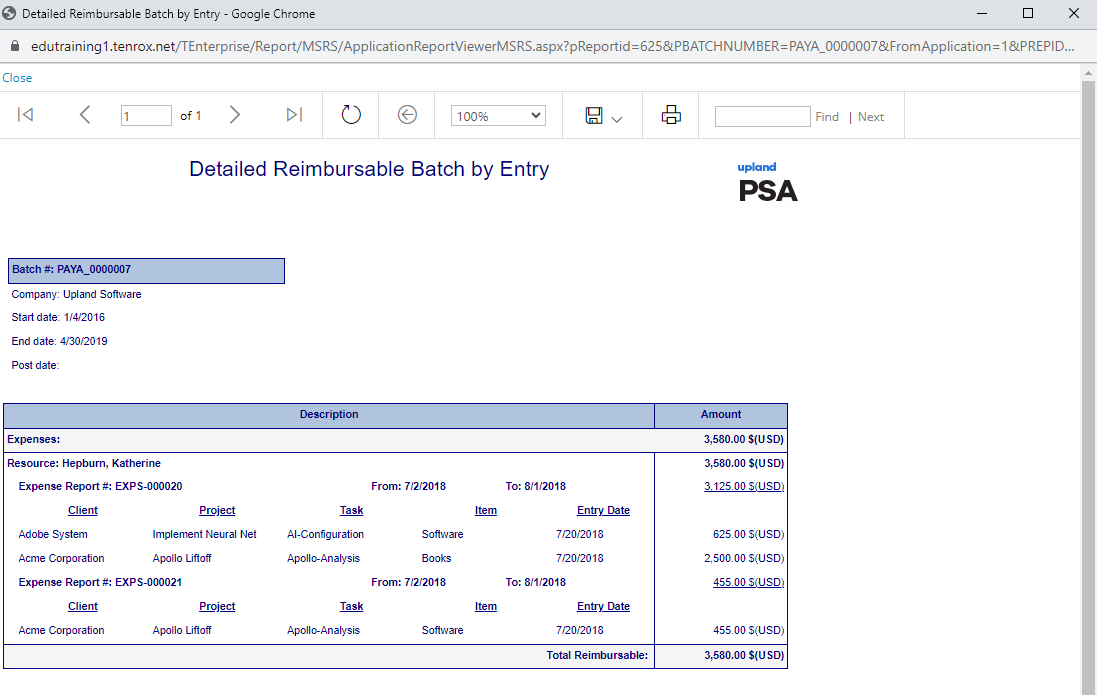Click Next search result link
Screen dimensions: 1097x695
pos(871,117)
